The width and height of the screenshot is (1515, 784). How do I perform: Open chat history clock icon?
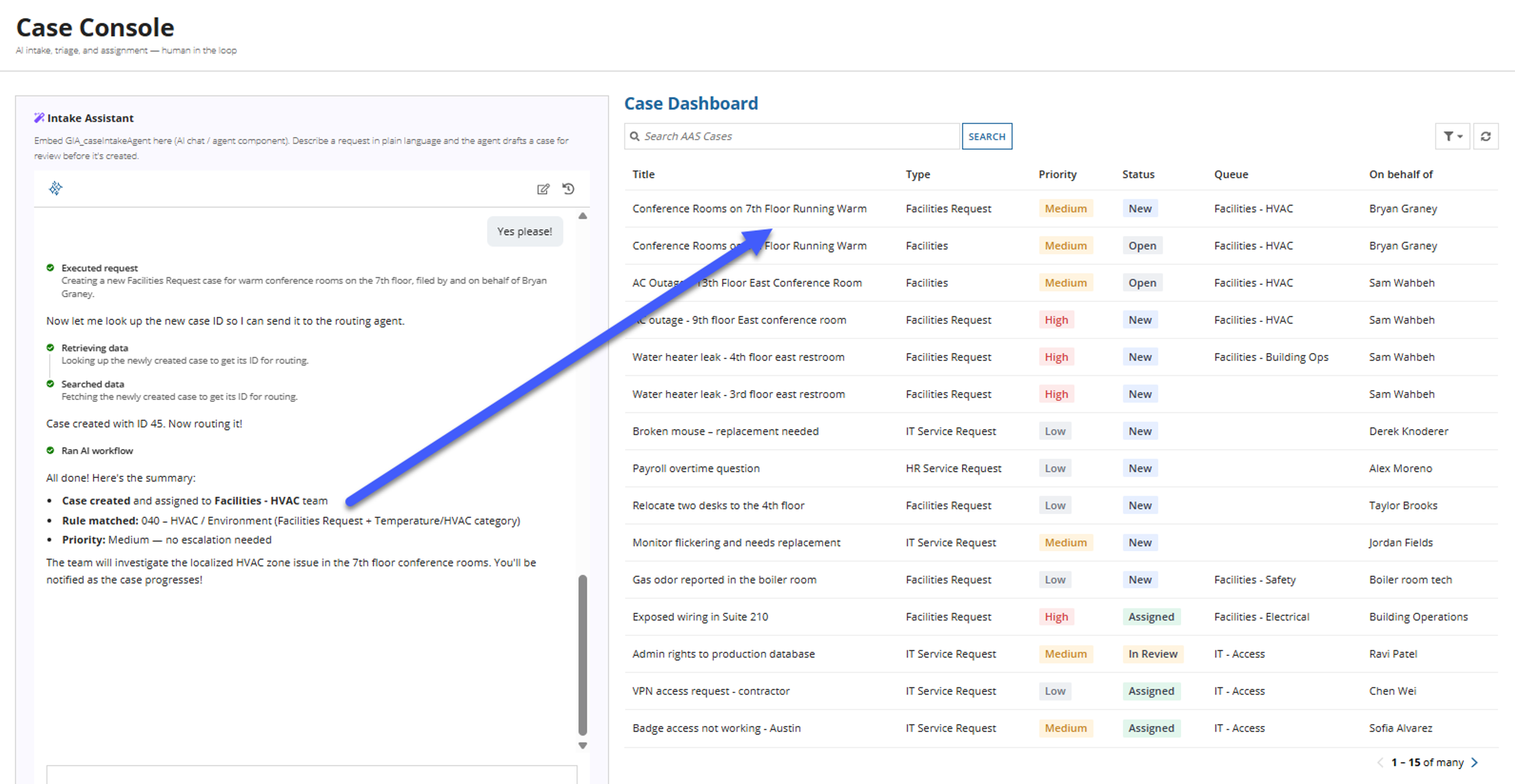pos(568,189)
